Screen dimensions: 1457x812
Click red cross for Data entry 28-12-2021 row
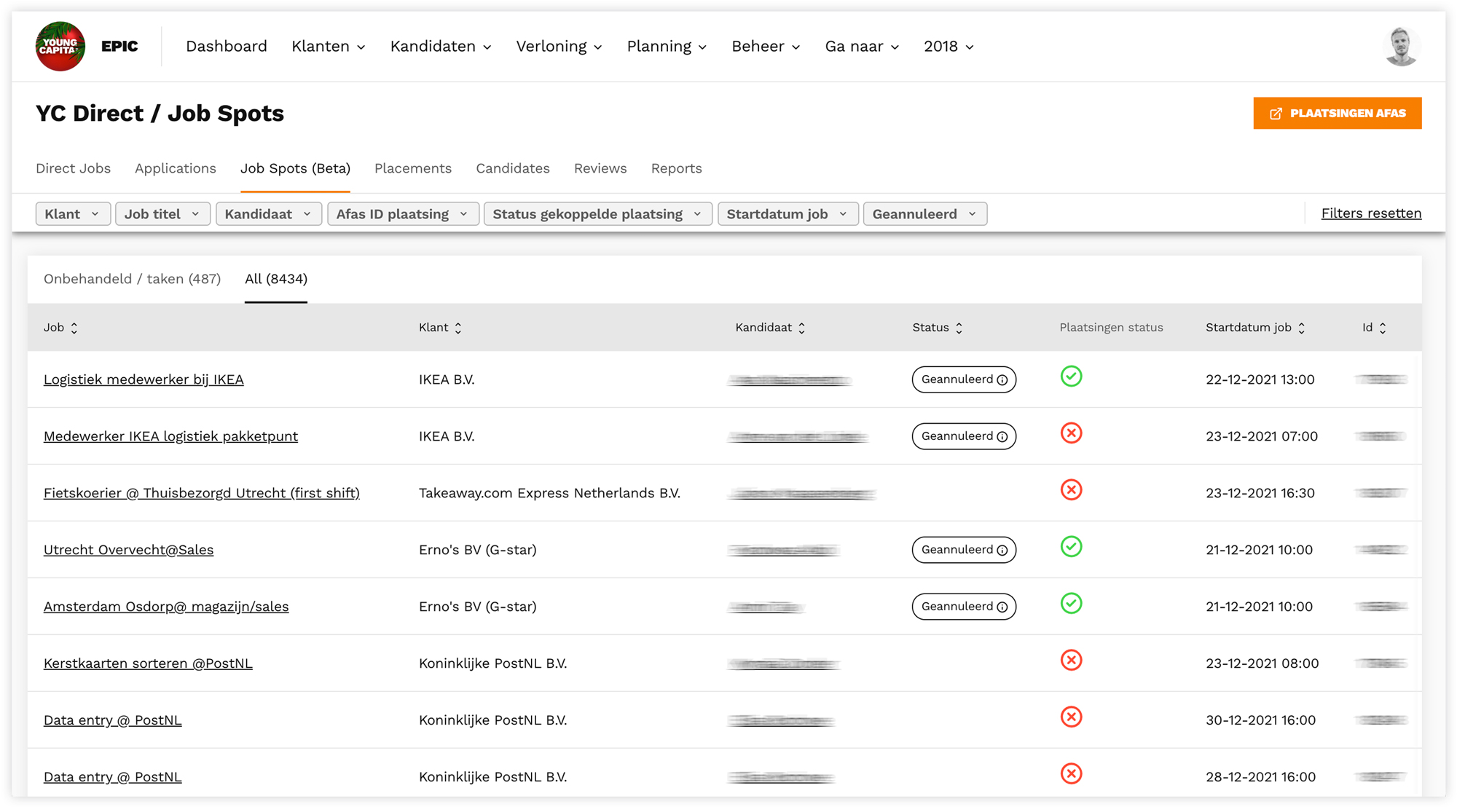click(x=1071, y=773)
